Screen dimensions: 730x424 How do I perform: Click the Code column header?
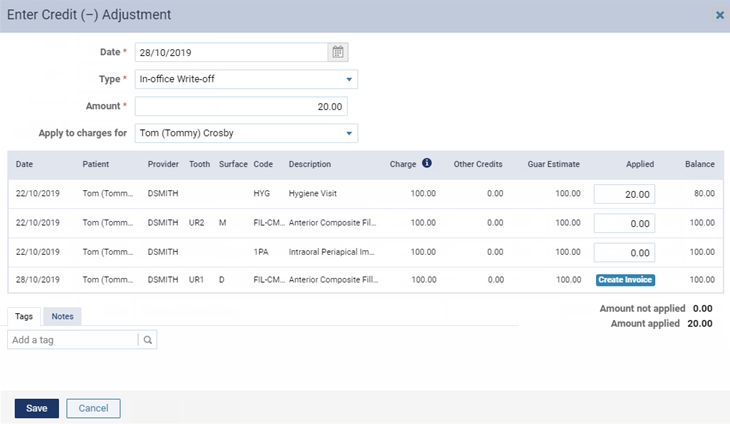tap(263, 164)
